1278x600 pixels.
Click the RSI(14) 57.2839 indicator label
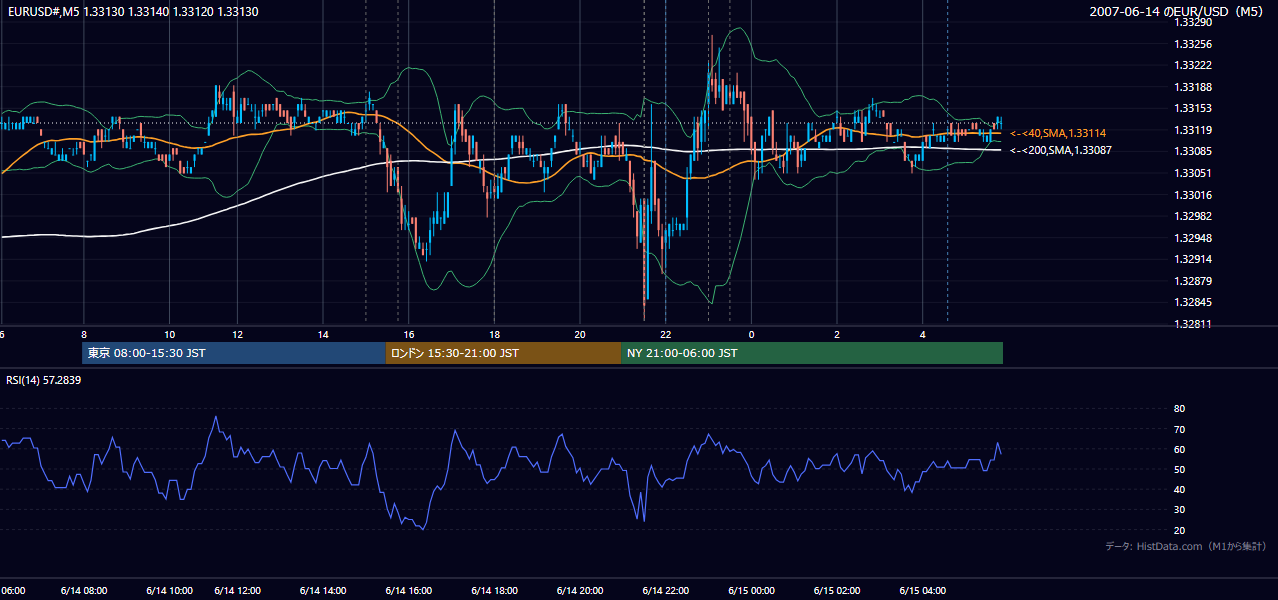point(44,380)
